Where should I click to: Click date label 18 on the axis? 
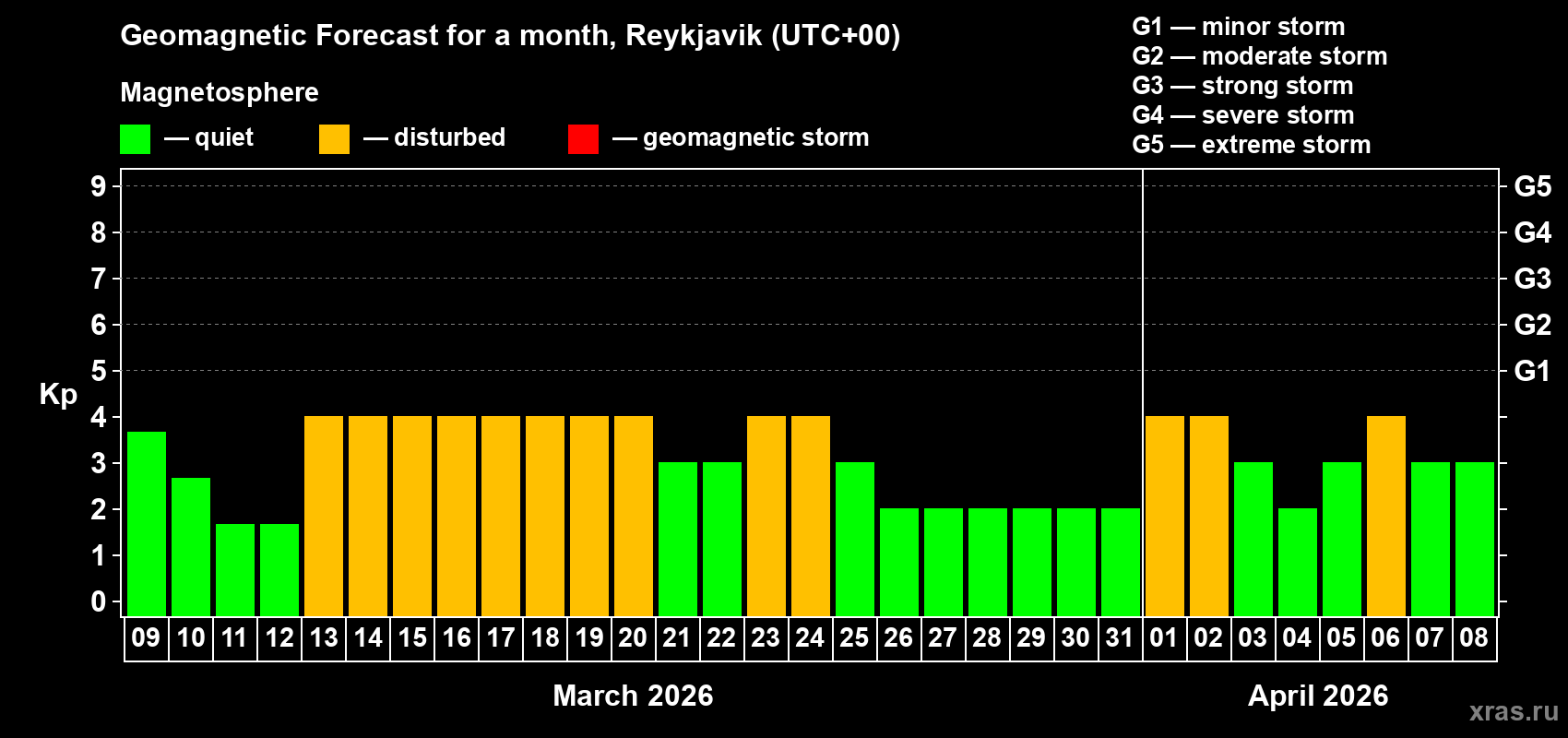coord(545,637)
